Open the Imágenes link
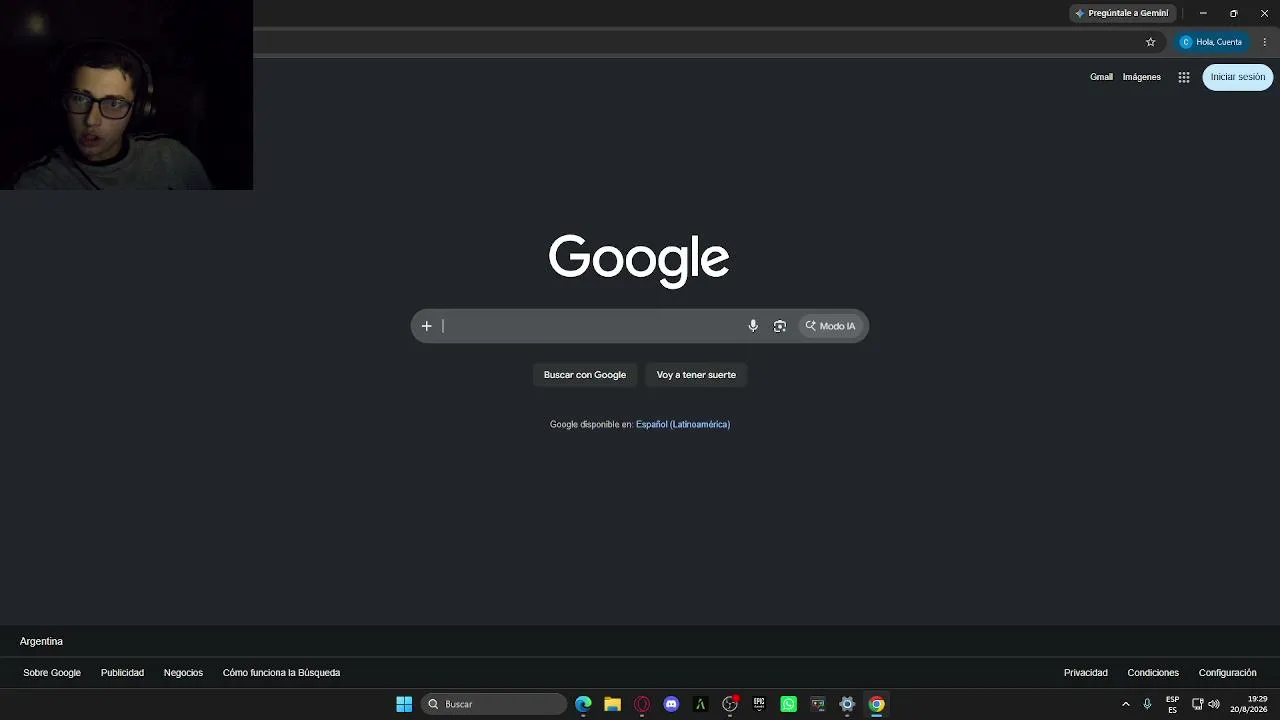The width and height of the screenshot is (1280, 720). pos(1142,77)
